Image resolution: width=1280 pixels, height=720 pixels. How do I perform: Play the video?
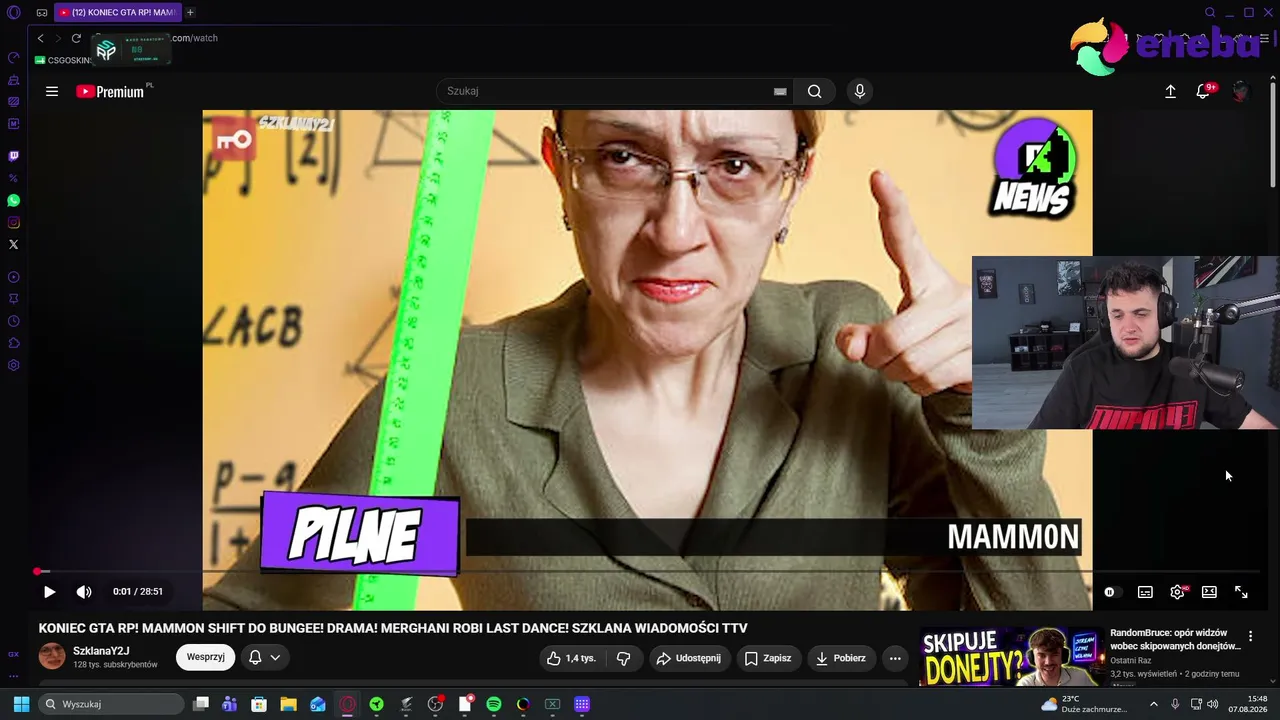49,592
